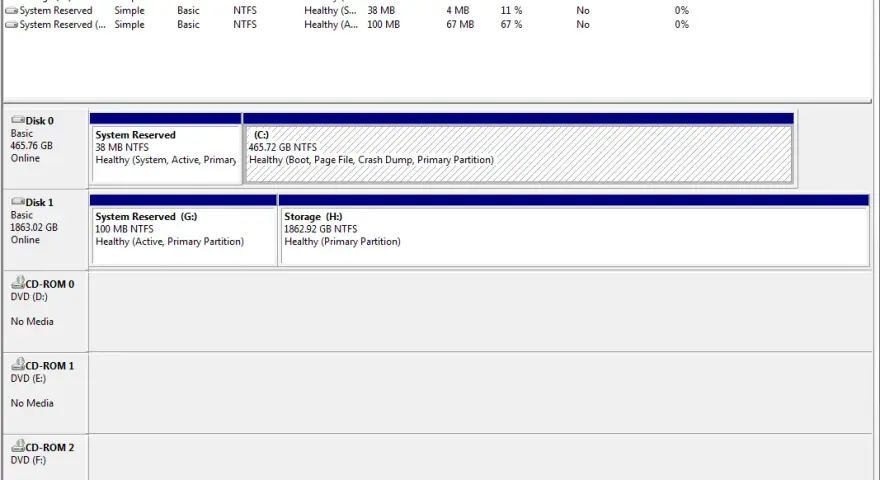Click the '465.76 GB' size under Disk 0
Screen dimensions: 880x480
pyautogui.click(x=31, y=146)
